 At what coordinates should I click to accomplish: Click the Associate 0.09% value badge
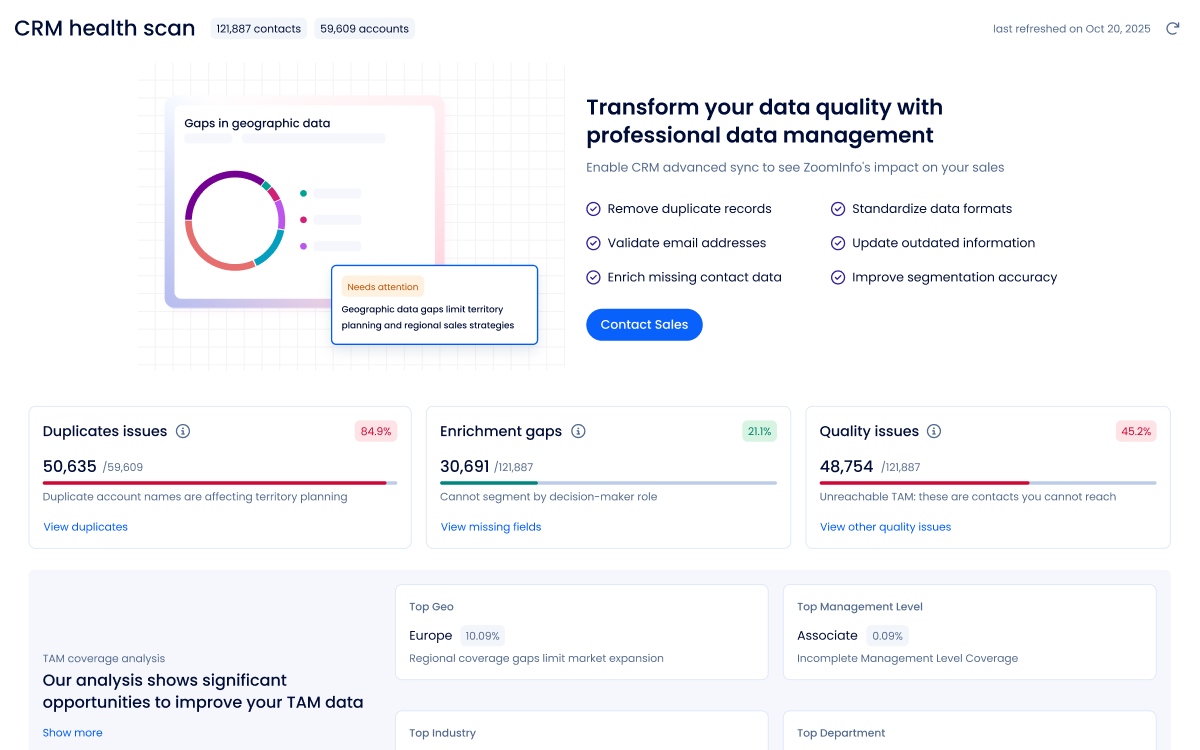point(887,635)
